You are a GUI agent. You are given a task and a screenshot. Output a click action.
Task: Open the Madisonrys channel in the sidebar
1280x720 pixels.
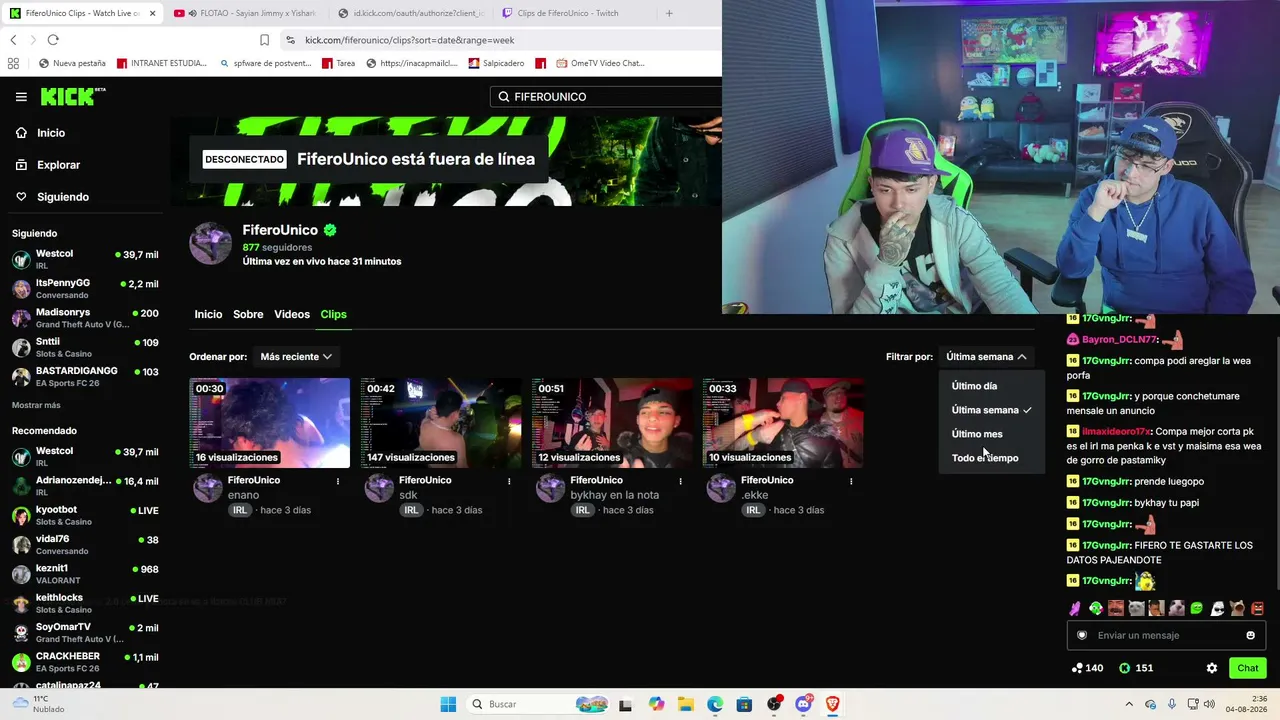pos(85,318)
